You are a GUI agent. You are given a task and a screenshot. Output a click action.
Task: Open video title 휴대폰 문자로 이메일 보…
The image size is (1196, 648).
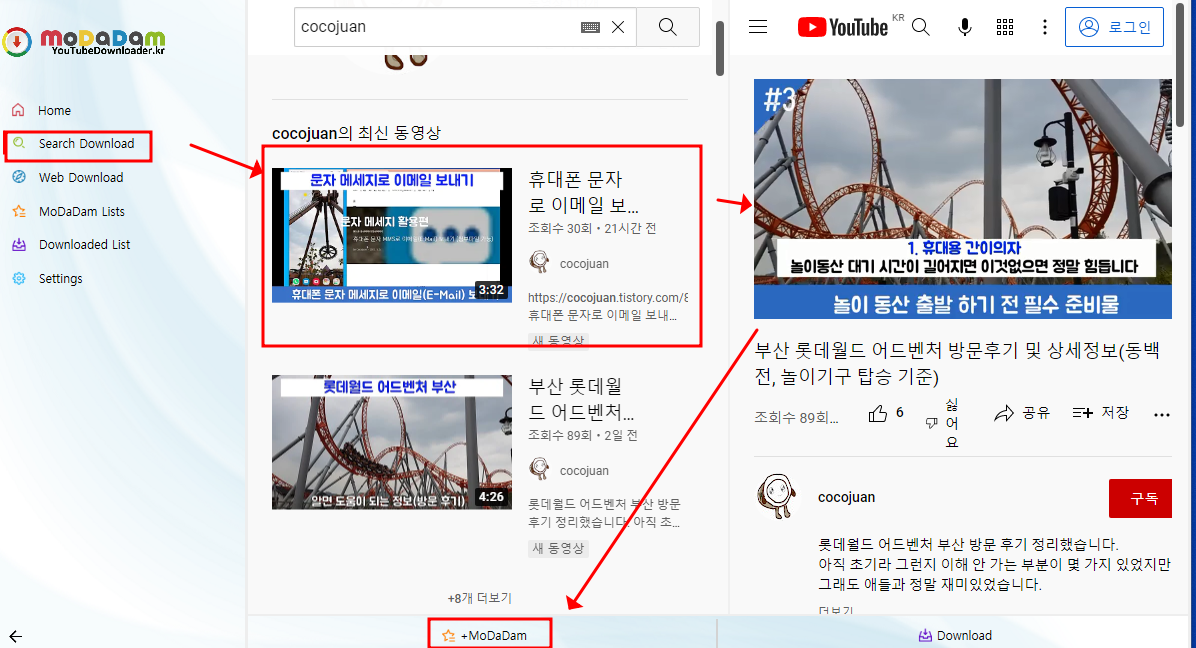tap(584, 192)
